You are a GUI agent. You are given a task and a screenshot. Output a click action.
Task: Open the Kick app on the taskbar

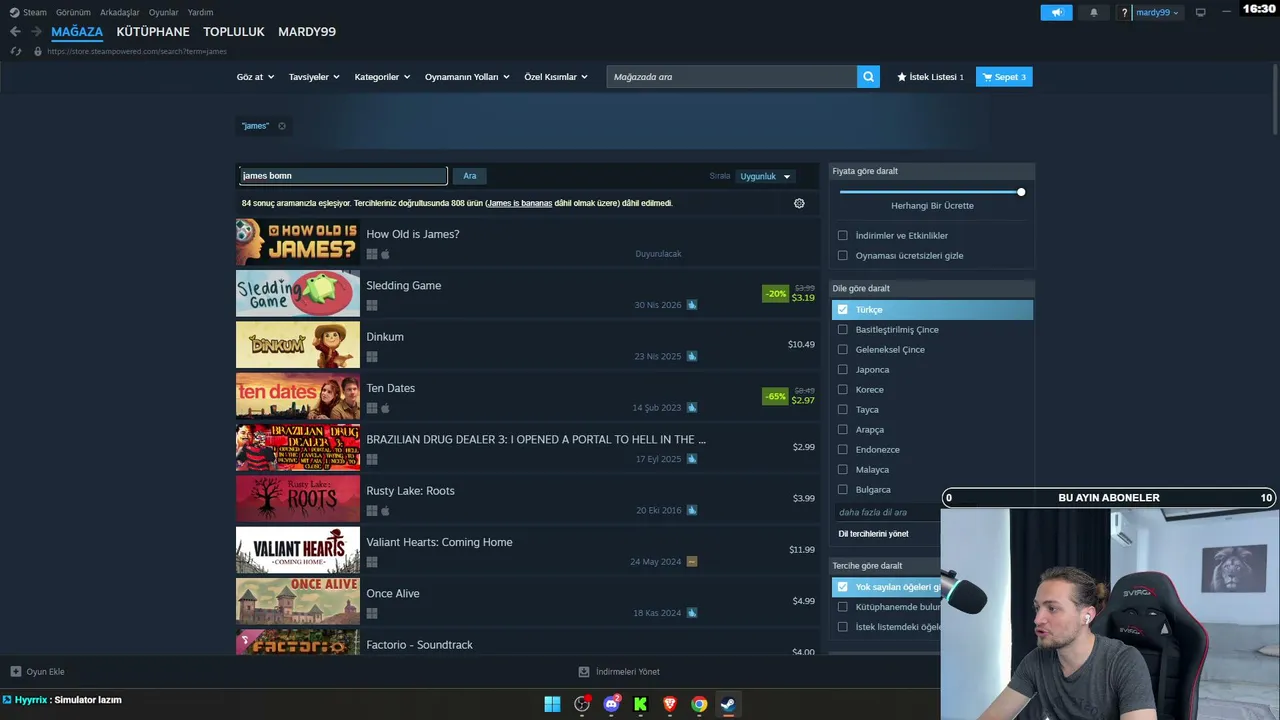pyautogui.click(x=640, y=704)
